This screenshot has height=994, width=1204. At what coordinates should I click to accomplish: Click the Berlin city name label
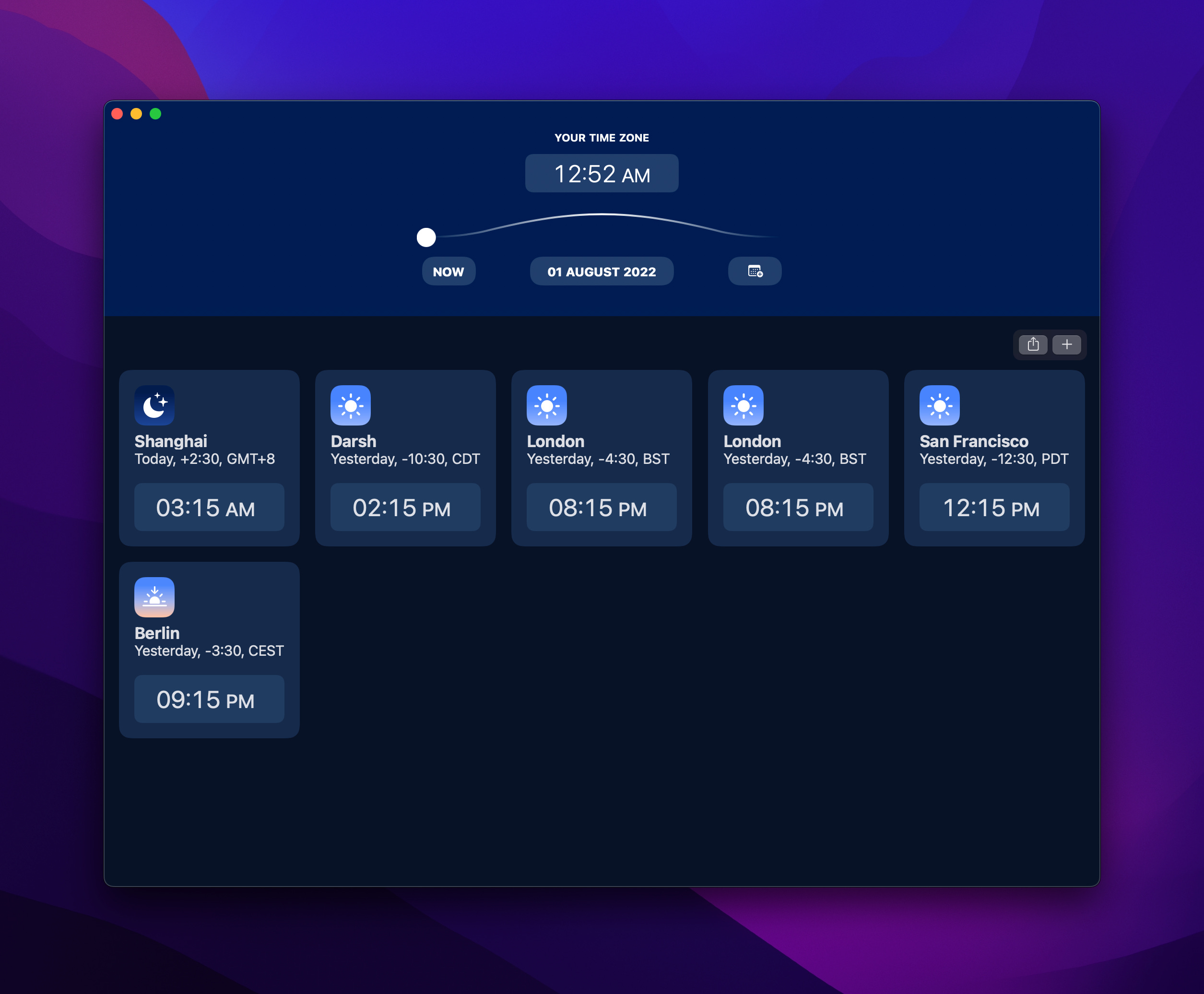tap(157, 633)
